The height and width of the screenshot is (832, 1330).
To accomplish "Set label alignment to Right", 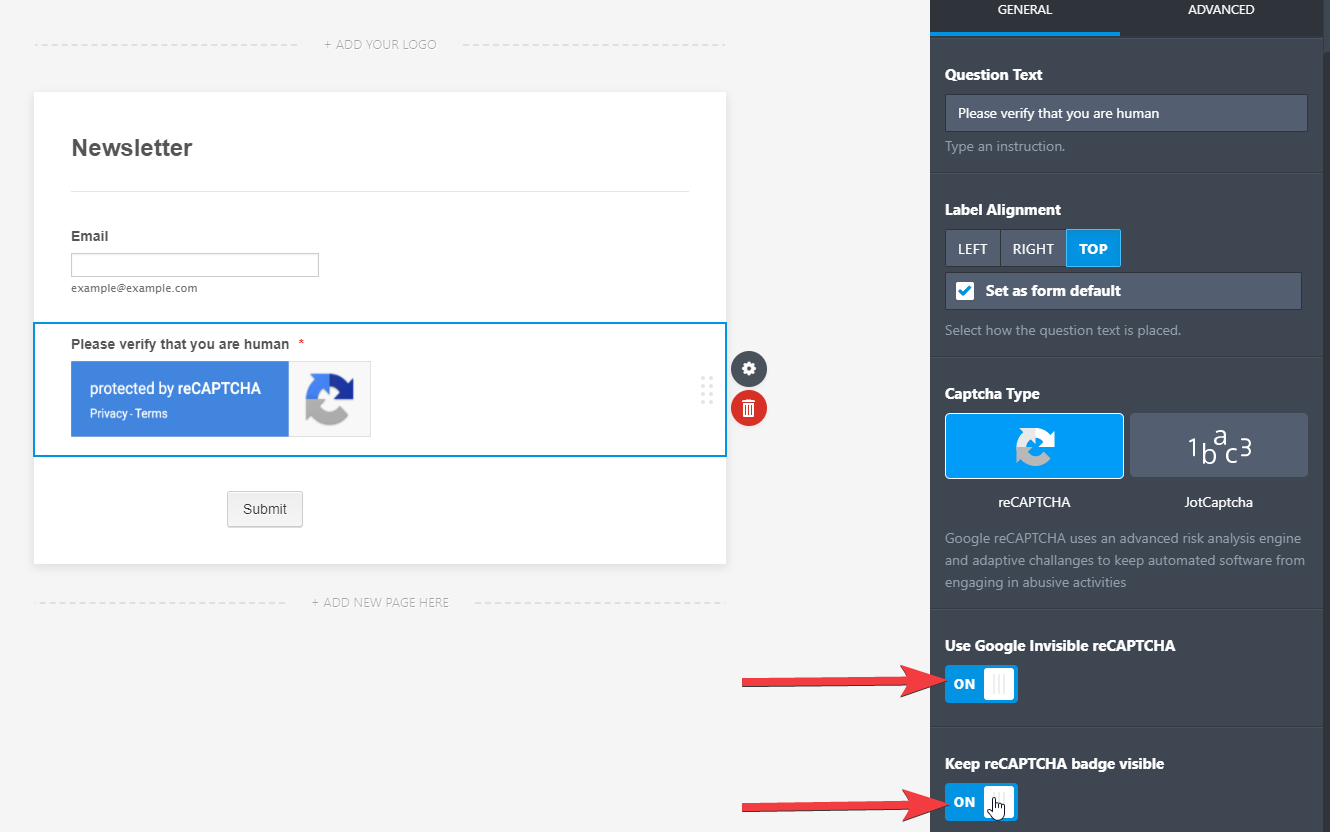I will 1033,249.
